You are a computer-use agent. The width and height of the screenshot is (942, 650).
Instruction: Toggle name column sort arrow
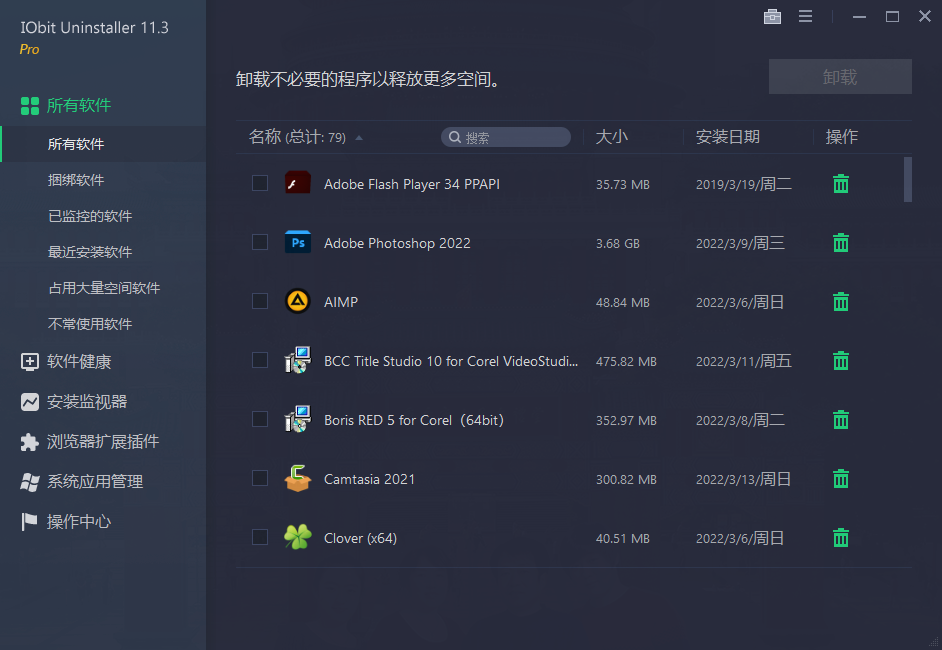[x=359, y=138]
